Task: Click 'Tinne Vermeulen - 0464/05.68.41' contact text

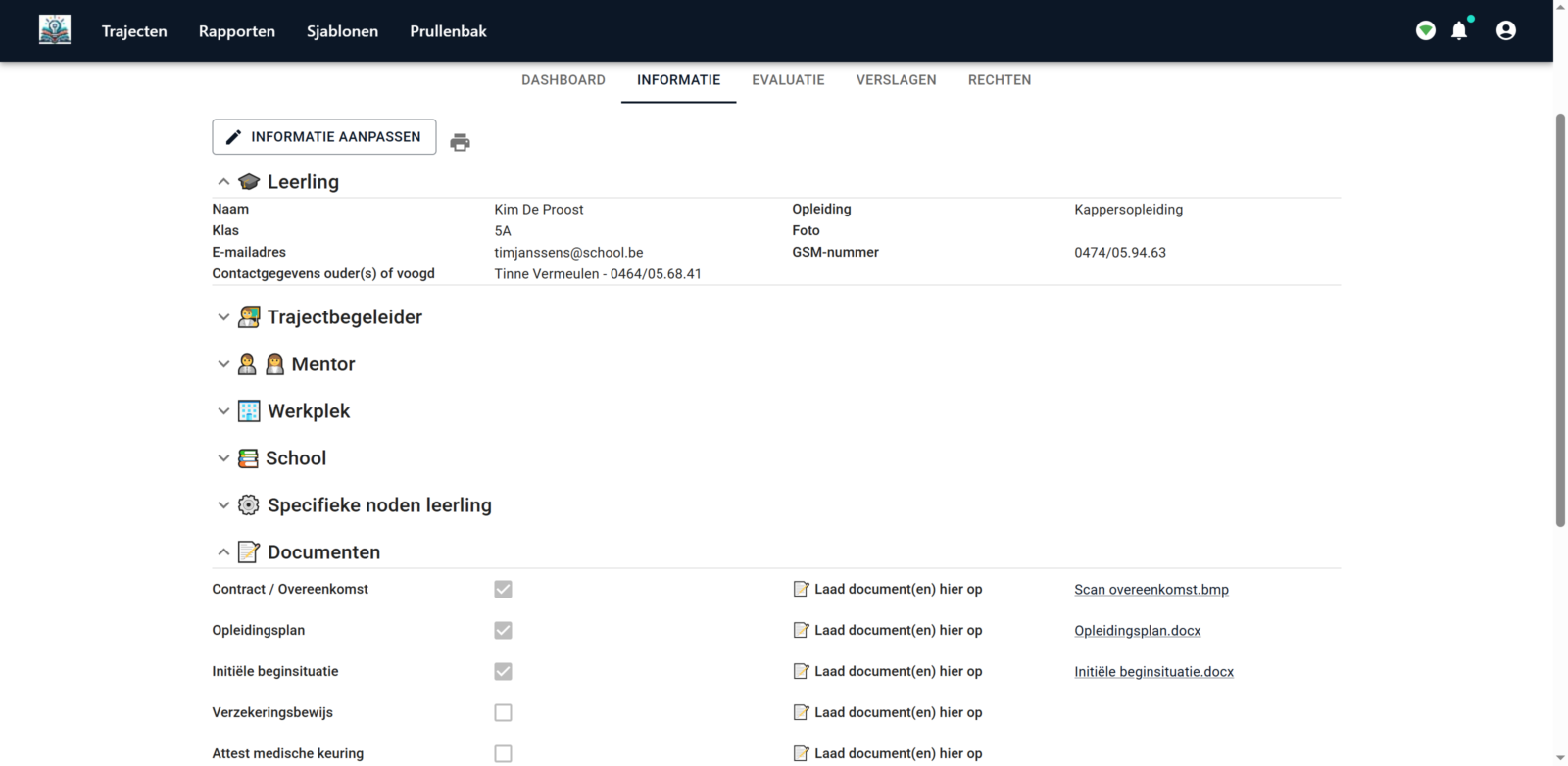Action: (x=598, y=274)
